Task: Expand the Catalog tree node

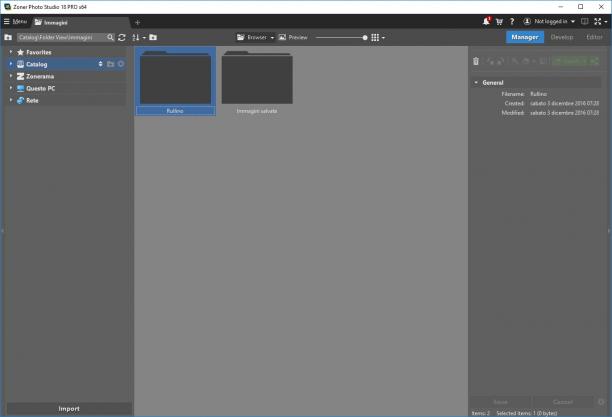Action: (11, 64)
